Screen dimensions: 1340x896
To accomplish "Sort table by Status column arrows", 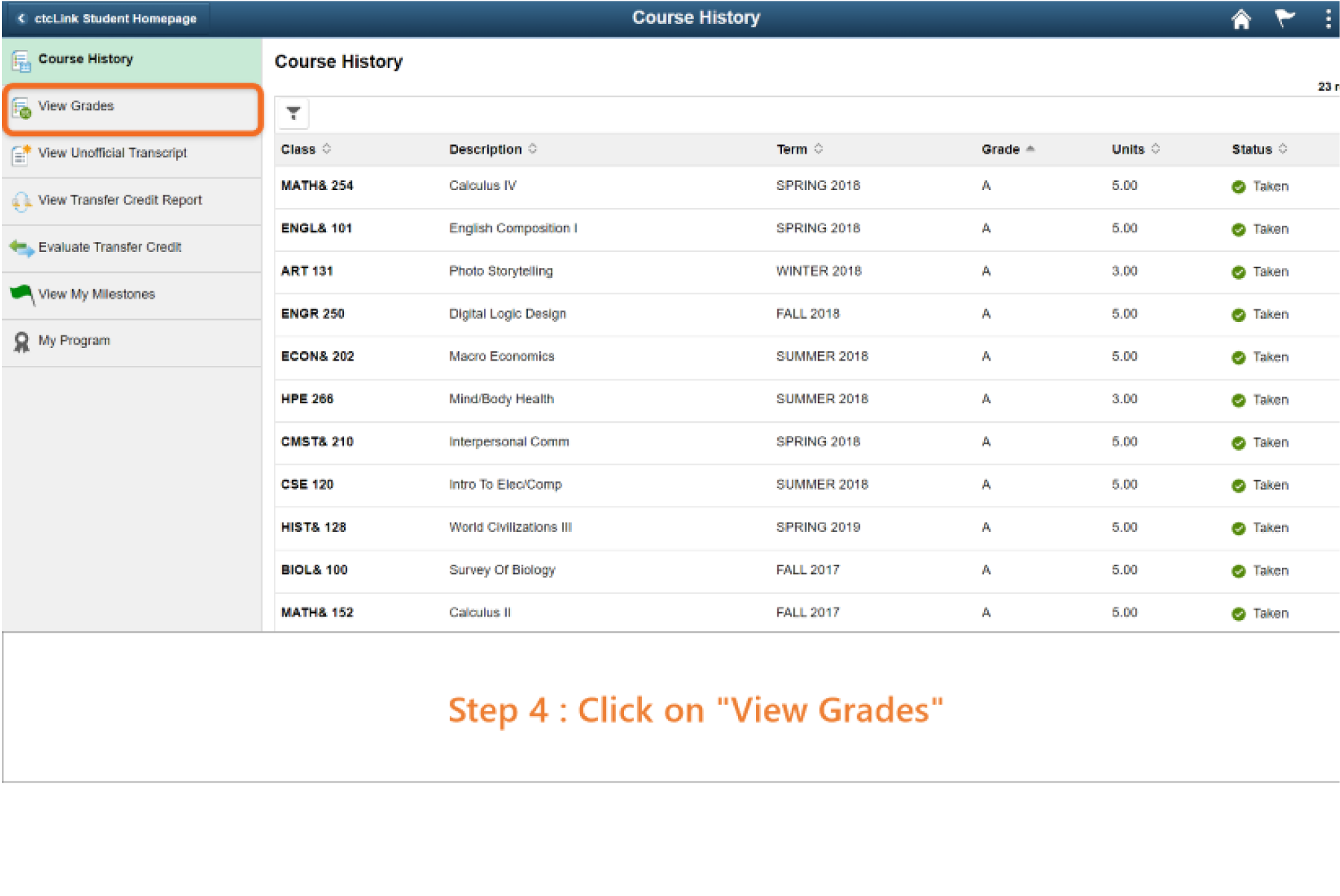I will tap(1283, 149).
